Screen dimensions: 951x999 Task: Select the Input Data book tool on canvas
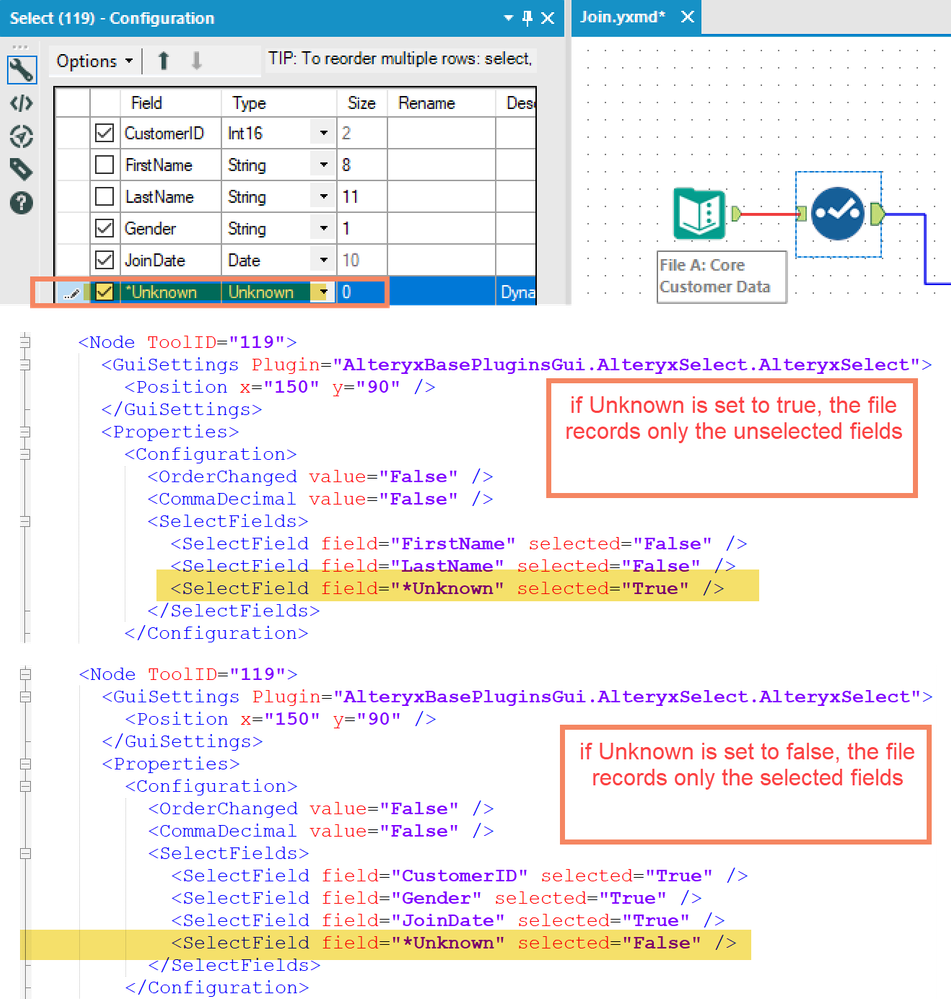coord(699,213)
